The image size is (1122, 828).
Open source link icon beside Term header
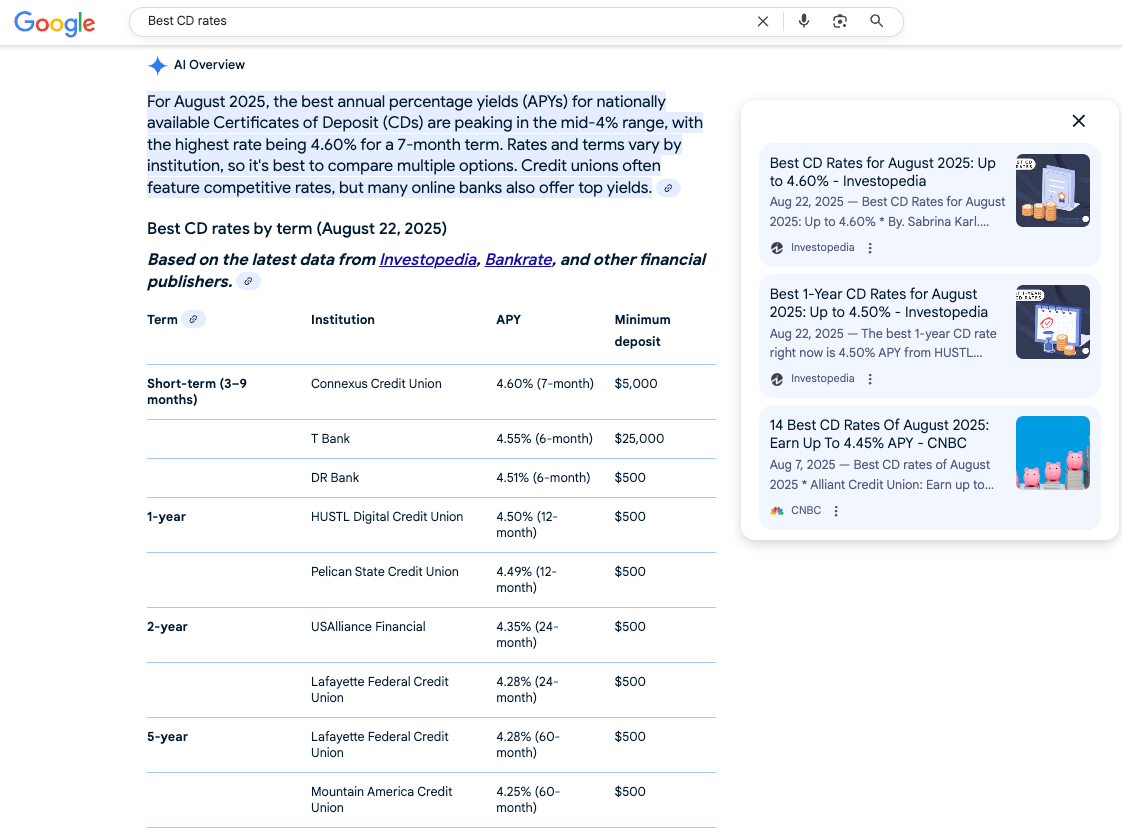193,319
